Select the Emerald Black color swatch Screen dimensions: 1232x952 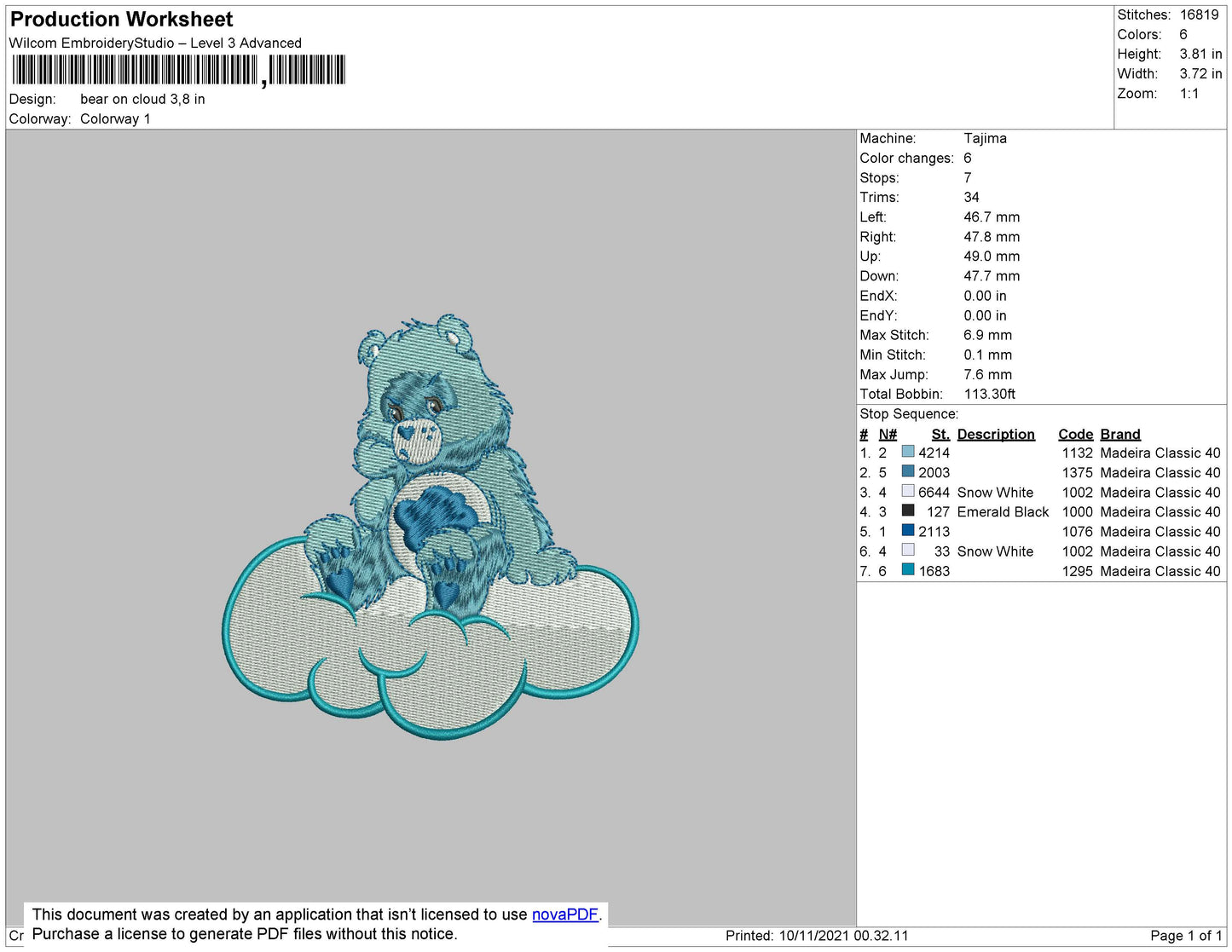point(908,511)
